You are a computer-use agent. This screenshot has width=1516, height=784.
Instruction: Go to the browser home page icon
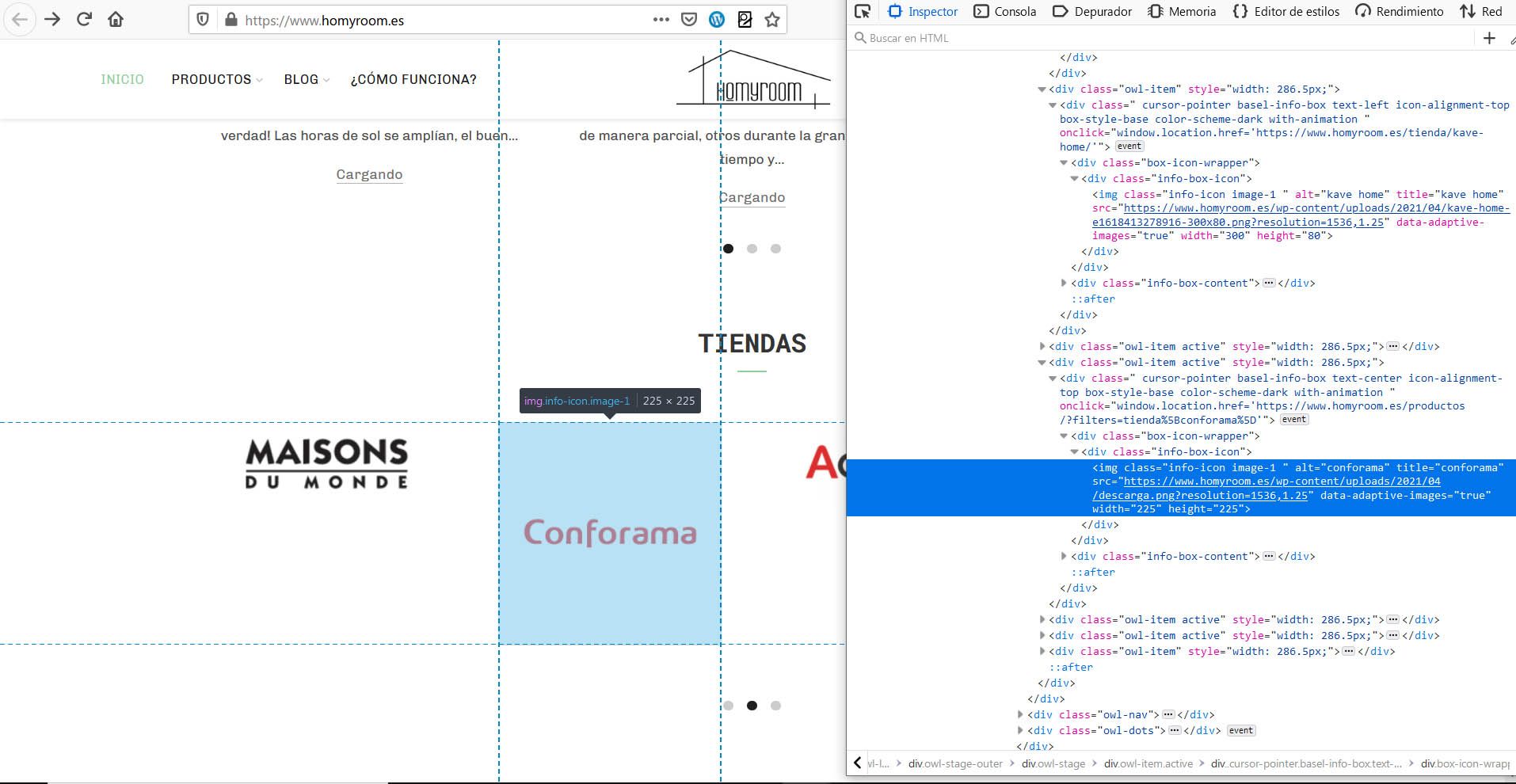point(116,20)
